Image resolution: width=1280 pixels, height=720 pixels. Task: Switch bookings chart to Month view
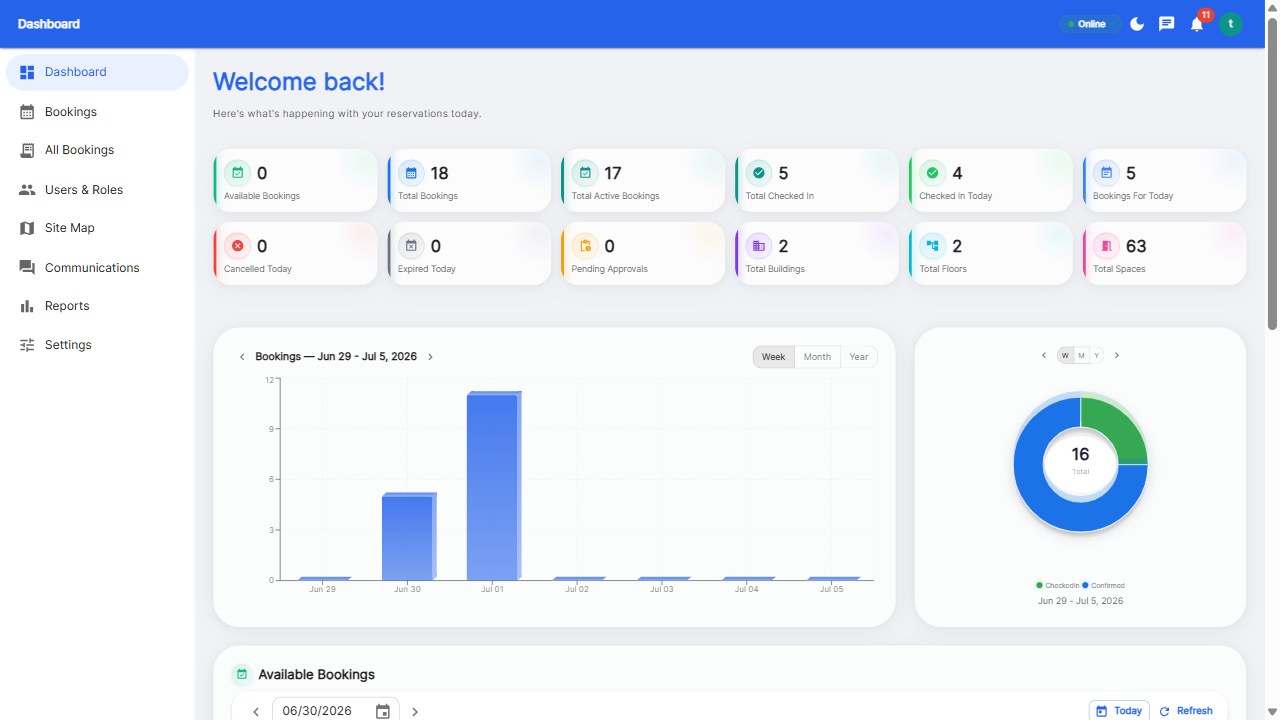[817, 357]
